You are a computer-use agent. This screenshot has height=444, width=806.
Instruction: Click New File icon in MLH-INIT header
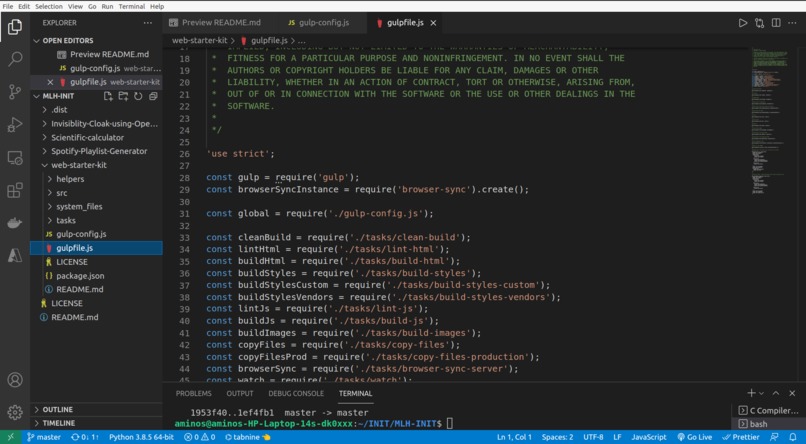(108, 96)
